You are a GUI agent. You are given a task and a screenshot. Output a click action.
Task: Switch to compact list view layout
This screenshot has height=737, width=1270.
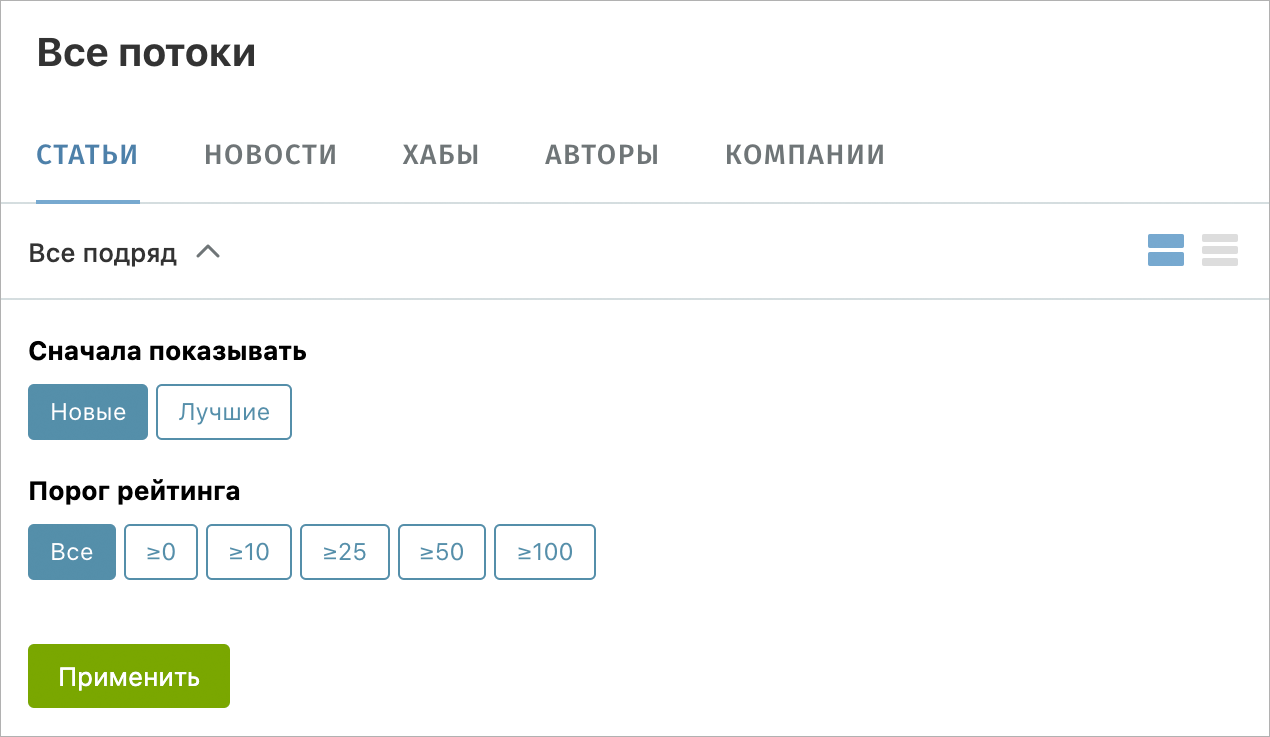pyautogui.click(x=1220, y=250)
